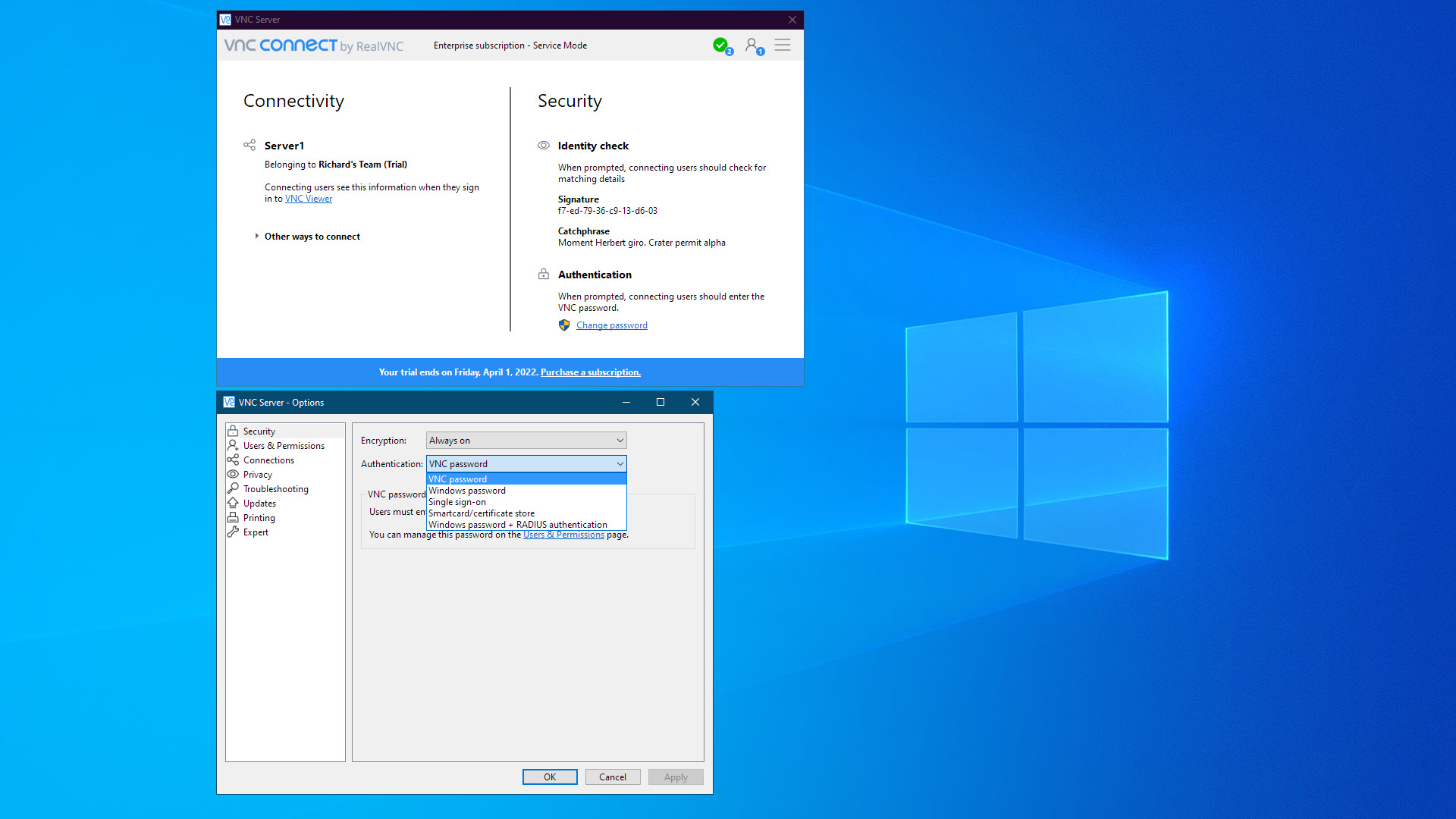Close the VNC Server main window
Viewport: 1456px width, 819px height.
(792, 20)
